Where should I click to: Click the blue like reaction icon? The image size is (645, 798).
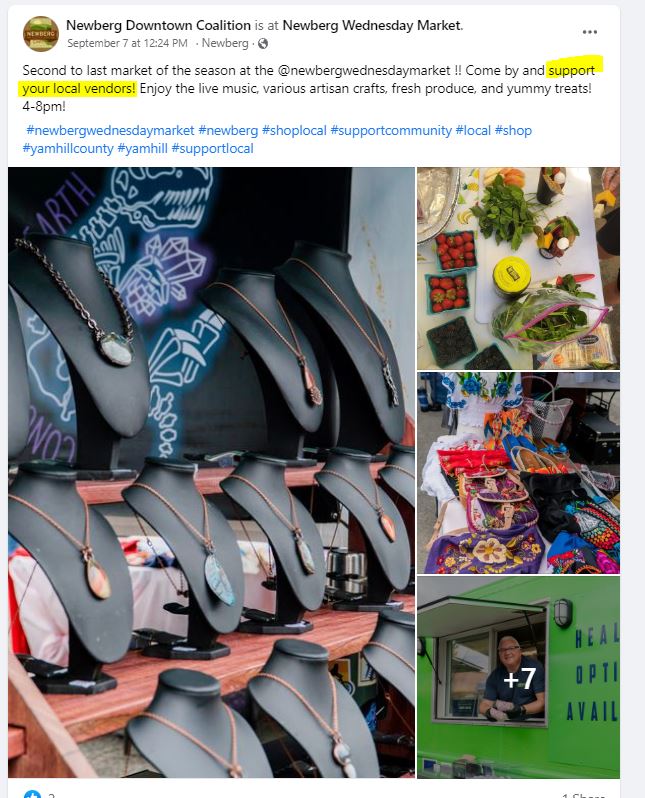32,794
